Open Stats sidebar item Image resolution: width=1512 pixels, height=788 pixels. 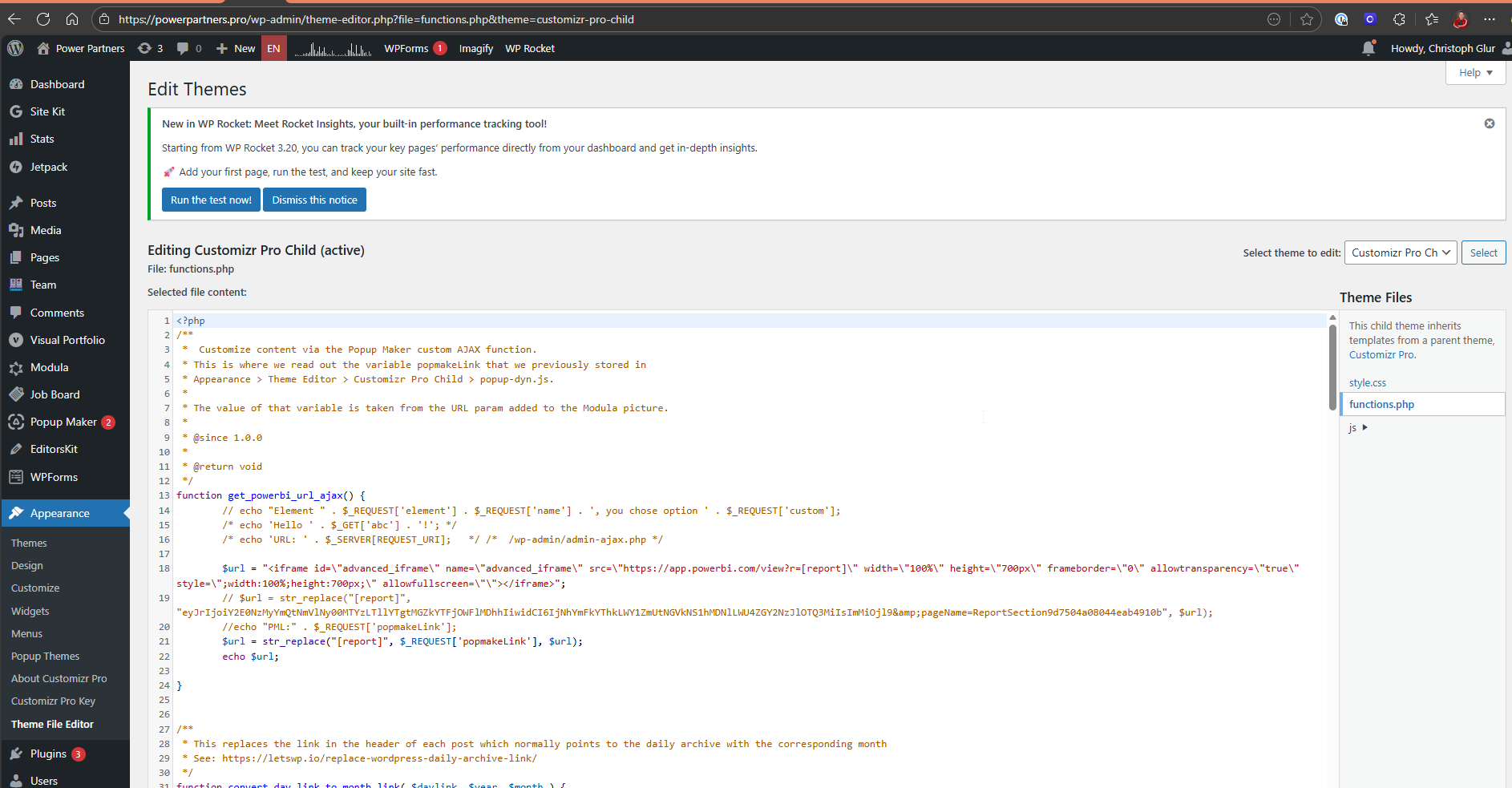coord(65,139)
